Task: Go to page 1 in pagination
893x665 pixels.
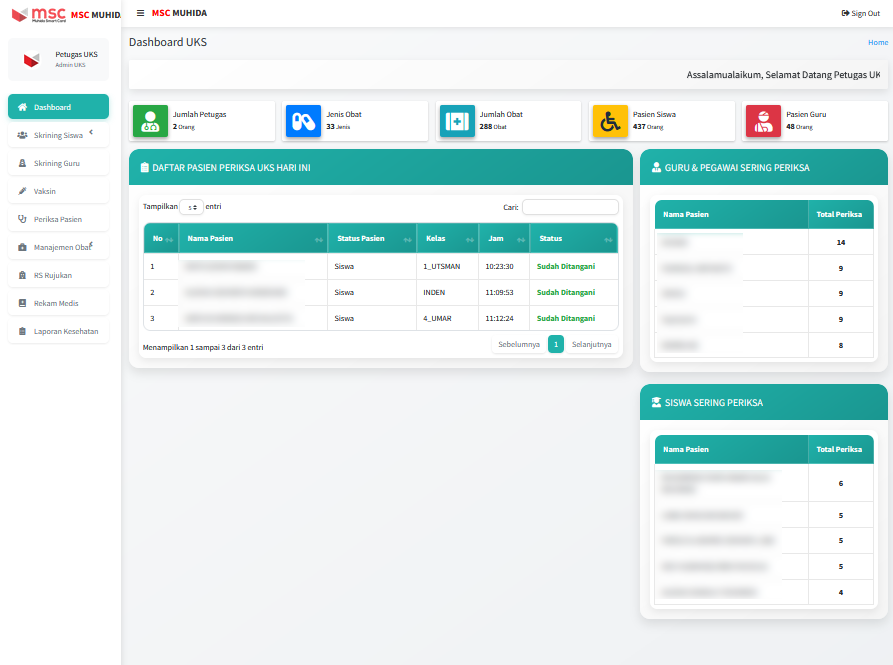Action: pyautogui.click(x=556, y=344)
